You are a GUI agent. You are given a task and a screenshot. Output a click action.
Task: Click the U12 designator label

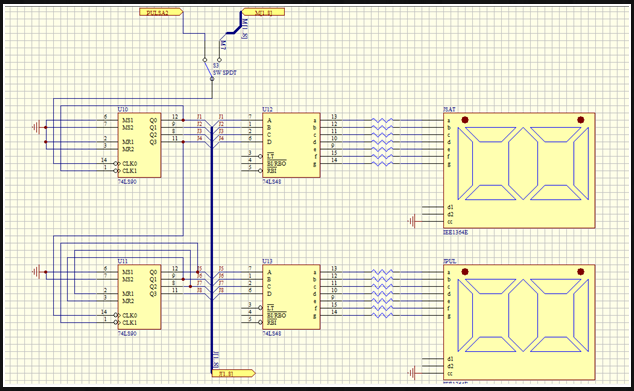[x=267, y=109]
